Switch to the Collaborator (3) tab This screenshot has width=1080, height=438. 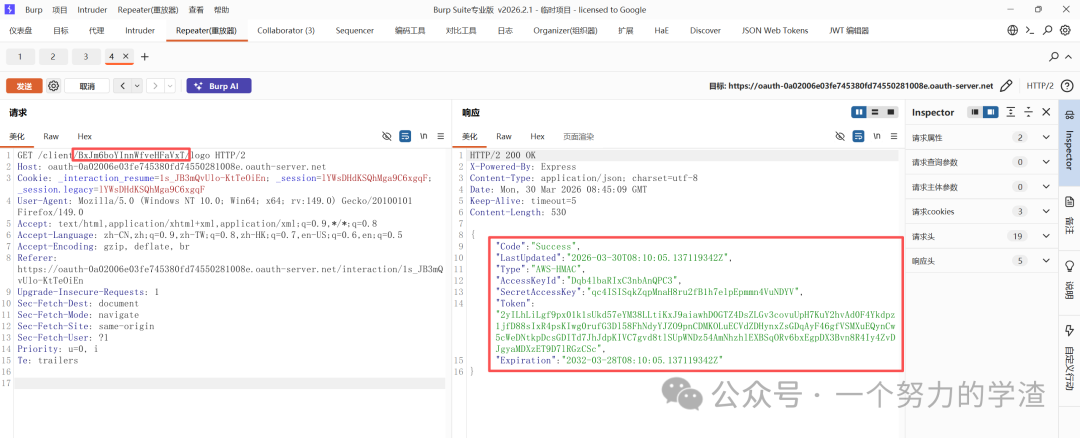pyautogui.click(x=286, y=30)
